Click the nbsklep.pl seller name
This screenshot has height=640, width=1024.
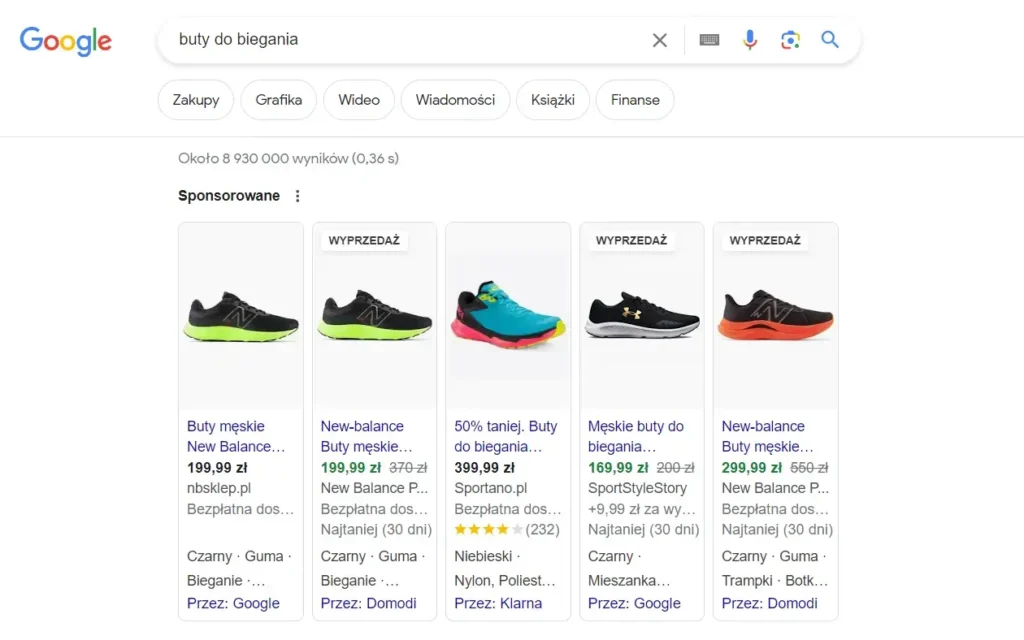(x=219, y=488)
